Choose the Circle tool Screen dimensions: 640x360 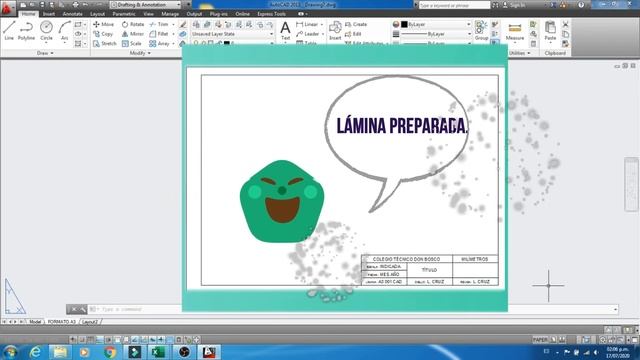click(x=46, y=31)
